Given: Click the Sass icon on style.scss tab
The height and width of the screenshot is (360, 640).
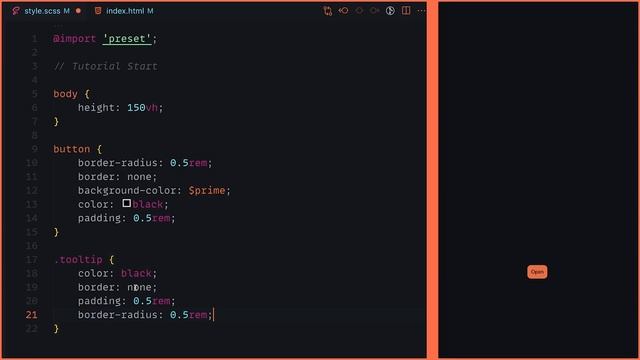Looking at the screenshot, I should click(16, 11).
